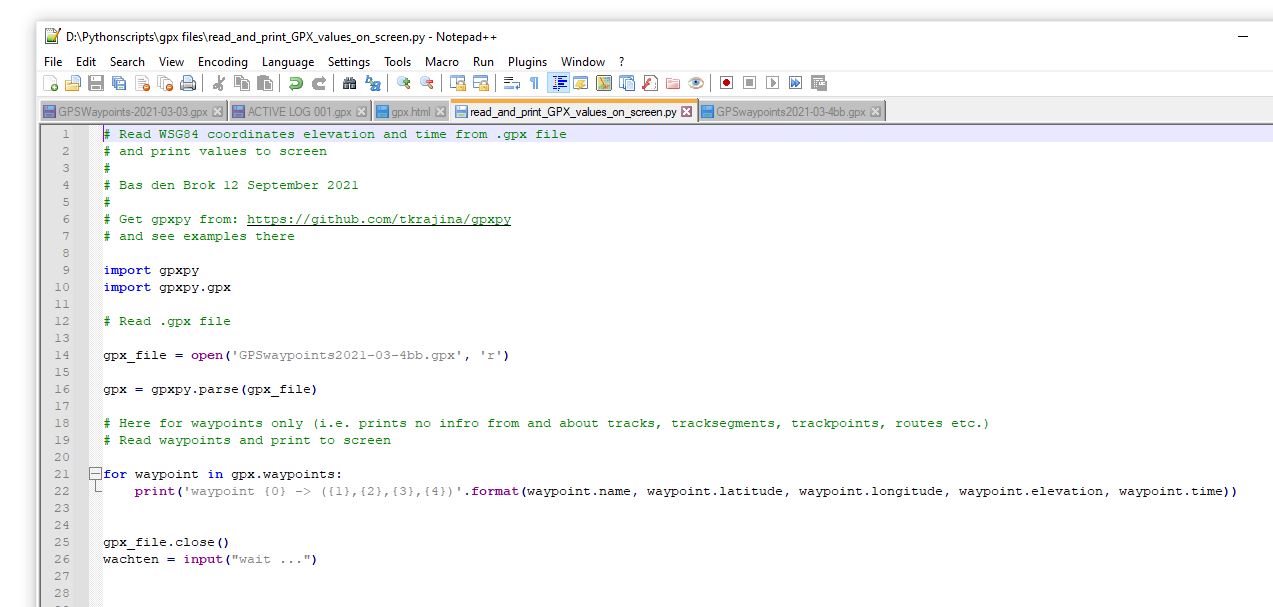Open the Encoding menu
This screenshot has height=607, width=1273.
[x=222, y=61]
